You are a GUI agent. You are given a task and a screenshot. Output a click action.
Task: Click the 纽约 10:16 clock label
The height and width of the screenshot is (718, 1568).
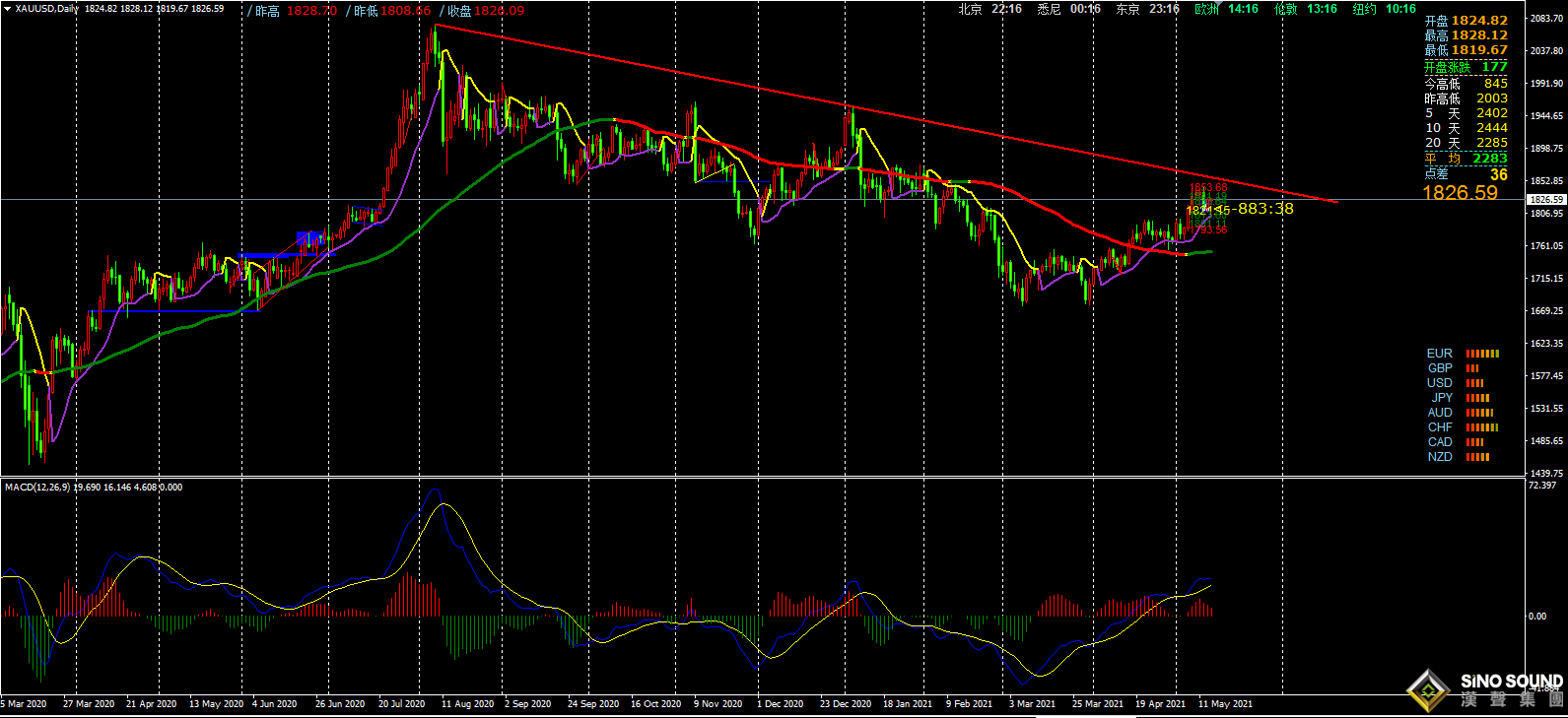tap(1384, 9)
